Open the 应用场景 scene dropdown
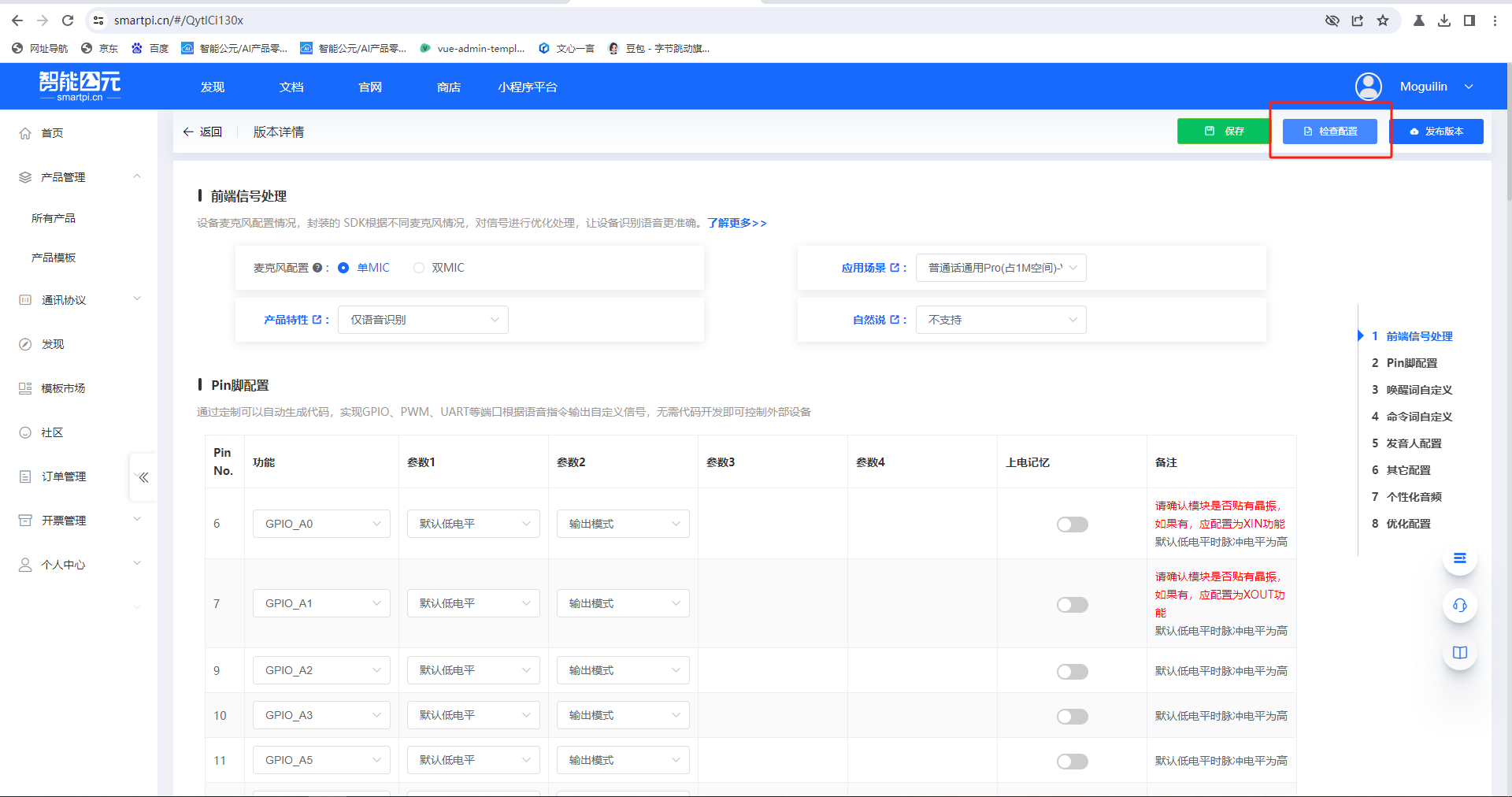This screenshot has width=1512, height=797. click(x=1001, y=268)
